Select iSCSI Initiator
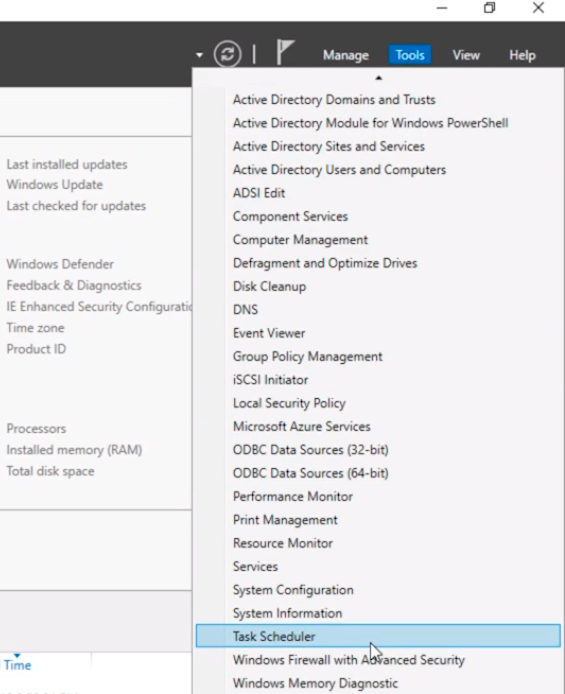The image size is (565, 694). (x=270, y=380)
